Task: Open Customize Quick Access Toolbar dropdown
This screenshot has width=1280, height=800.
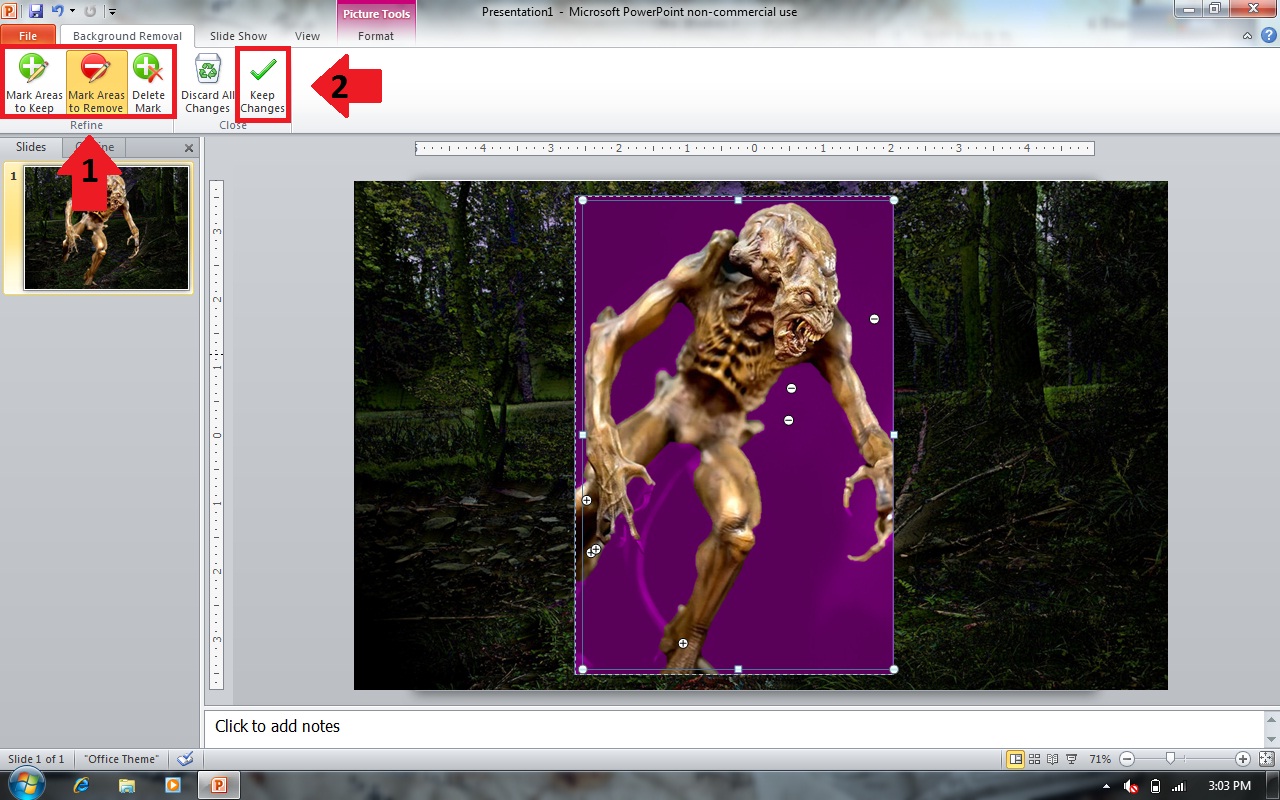Action: (x=111, y=12)
